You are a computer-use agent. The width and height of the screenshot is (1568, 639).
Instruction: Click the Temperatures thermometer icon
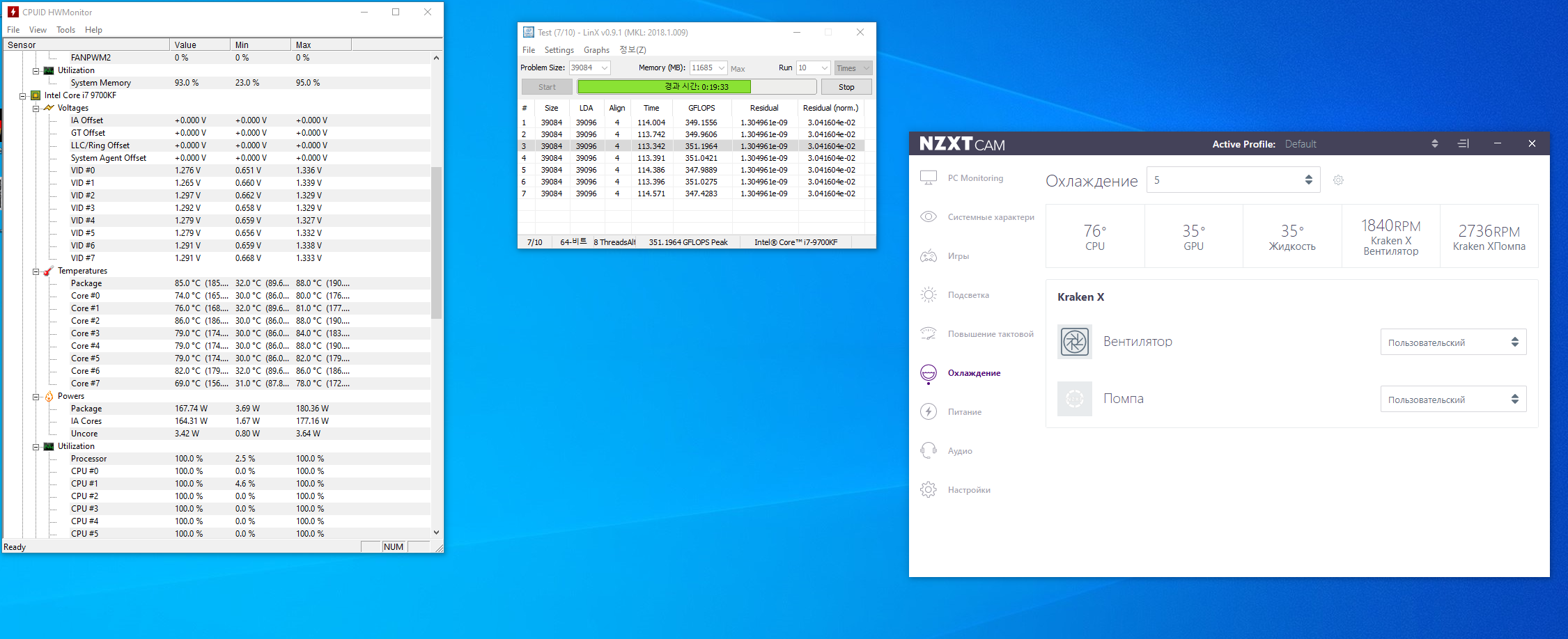(x=49, y=271)
